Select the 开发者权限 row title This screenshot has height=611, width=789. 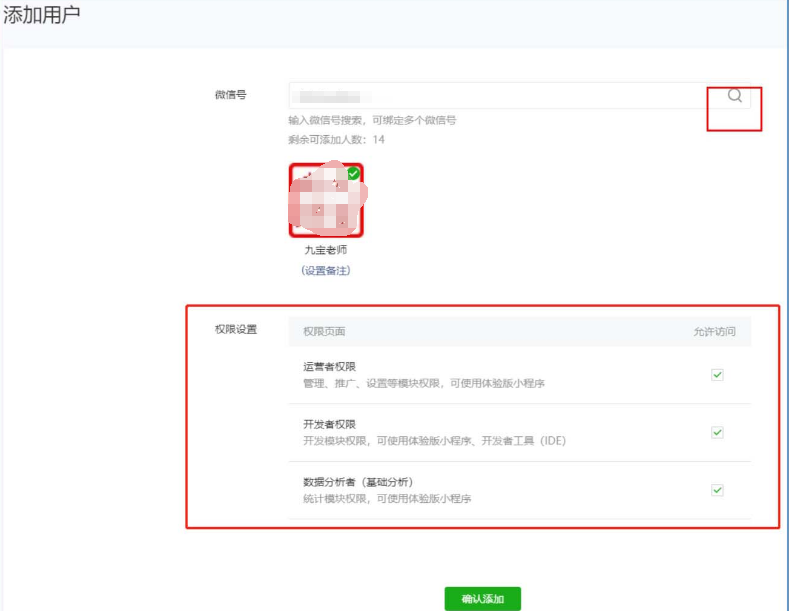click(x=329, y=424)
